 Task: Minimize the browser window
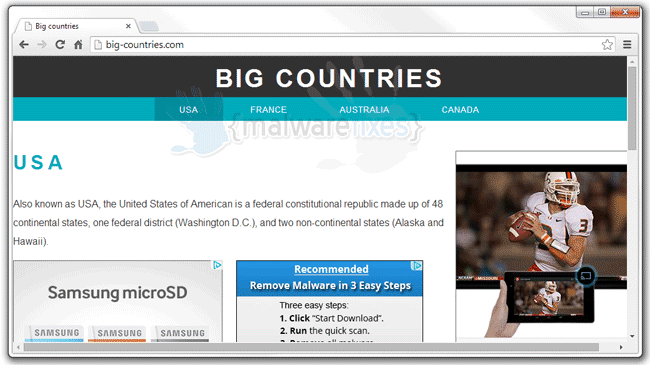point(585,12)
